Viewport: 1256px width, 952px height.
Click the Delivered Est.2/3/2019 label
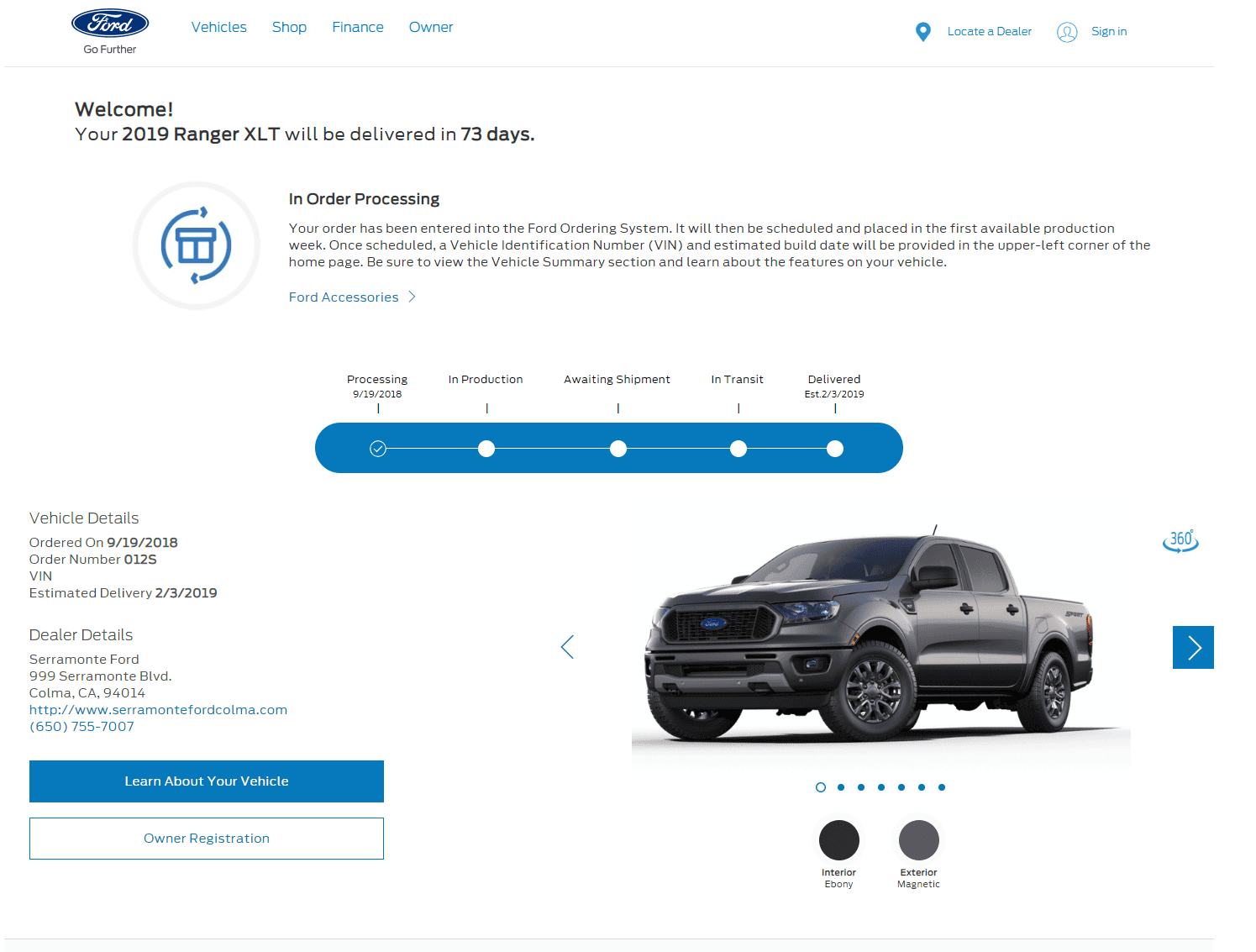click(834, 386)
